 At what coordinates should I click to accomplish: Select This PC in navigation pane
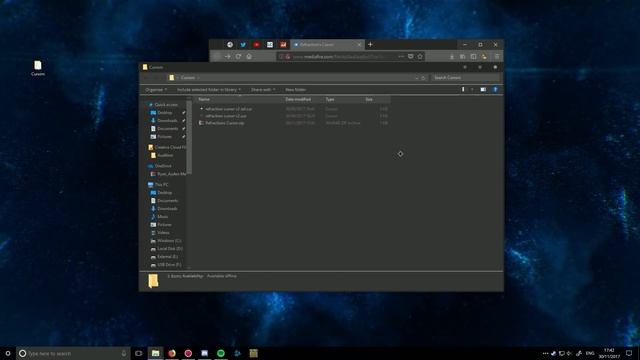tap(158, 184)
